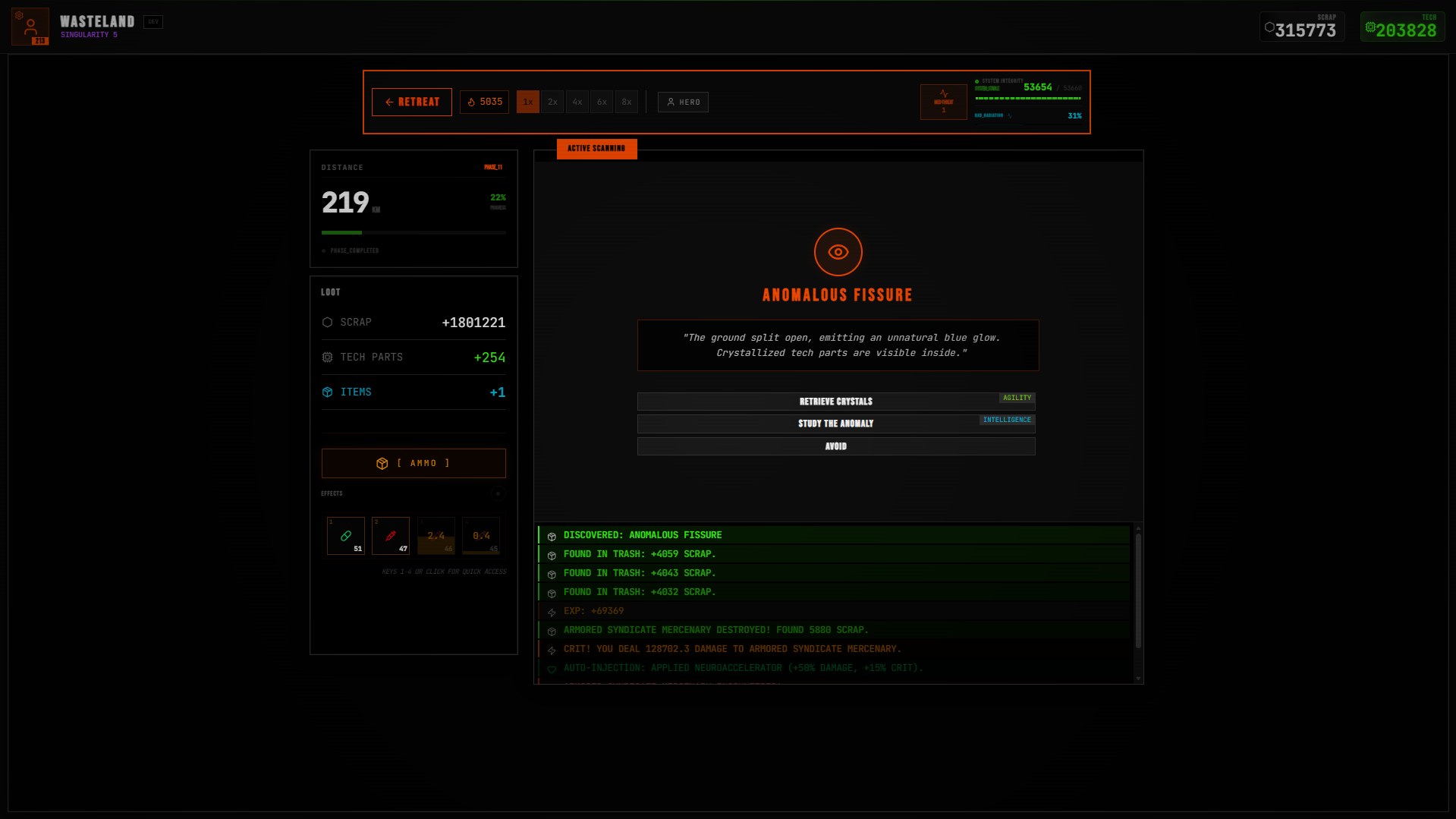Click the +1801221 scrap loot value
This screenshot has height=819, width=1456.
[x=473, y=323]
